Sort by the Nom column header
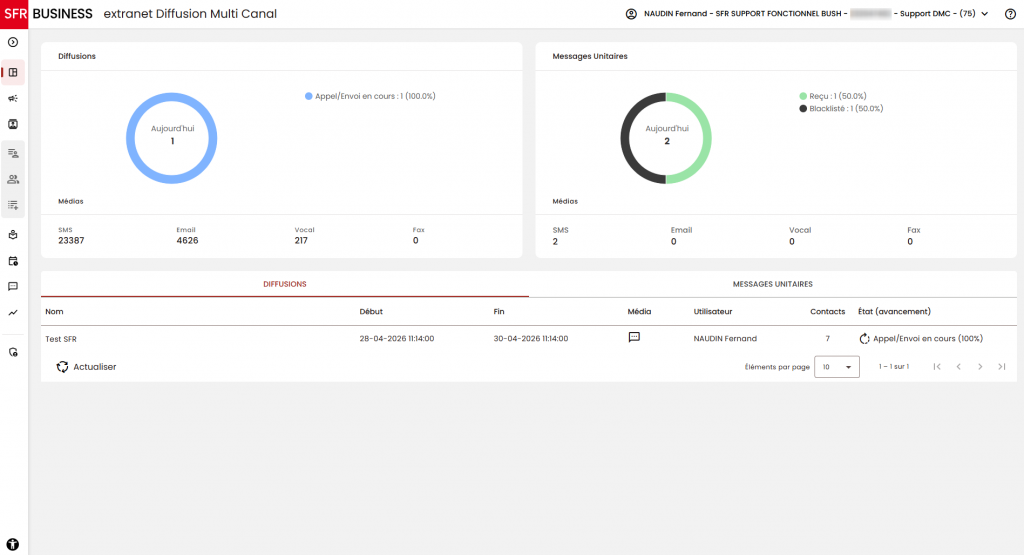The width and height of the screenshot is (1024, 555). [54, 311]
